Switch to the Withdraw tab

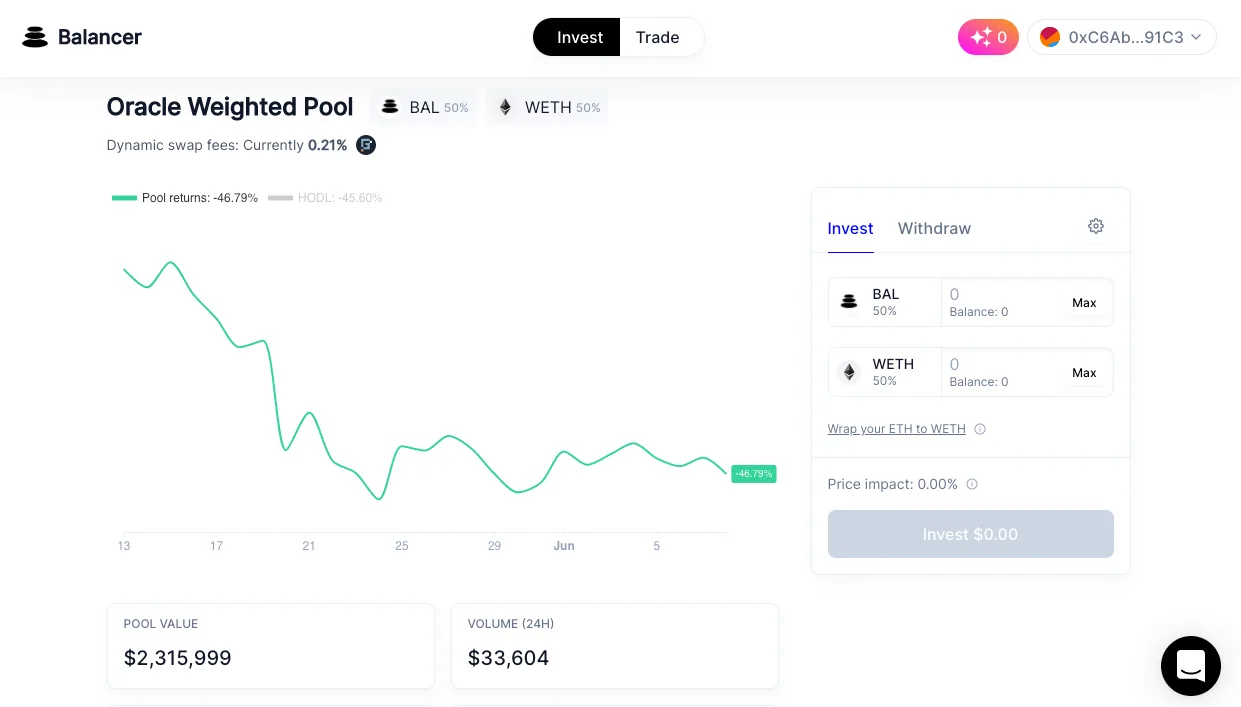[934, 228]
